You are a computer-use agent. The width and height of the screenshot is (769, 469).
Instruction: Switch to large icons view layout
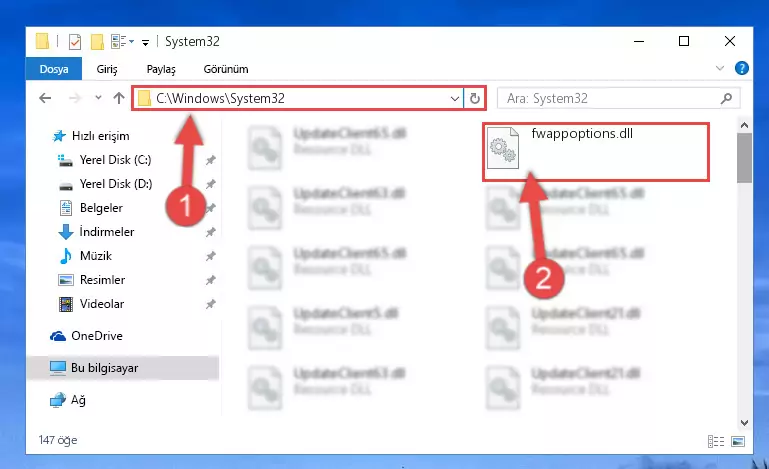tap(738, 441)
